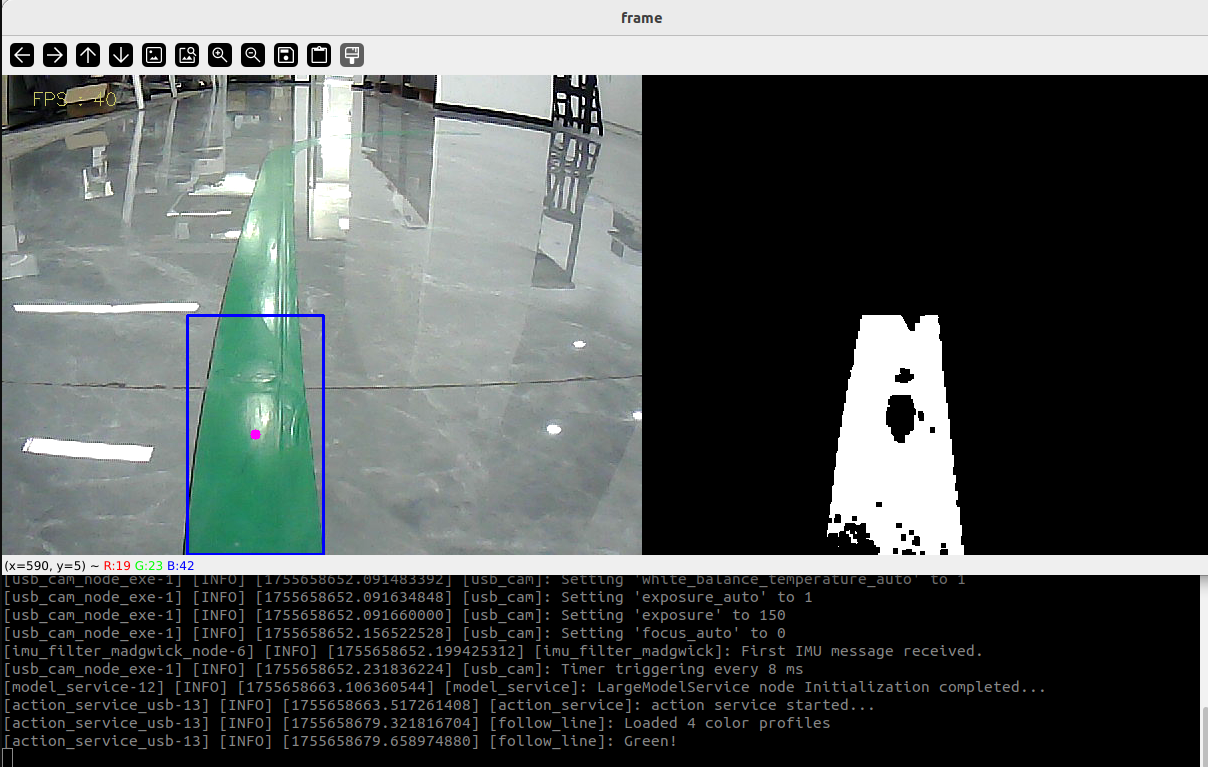This screenshot has width=1208, height=767.
Task: Click the yellow FPS overlay text
Action: (74, 99)
